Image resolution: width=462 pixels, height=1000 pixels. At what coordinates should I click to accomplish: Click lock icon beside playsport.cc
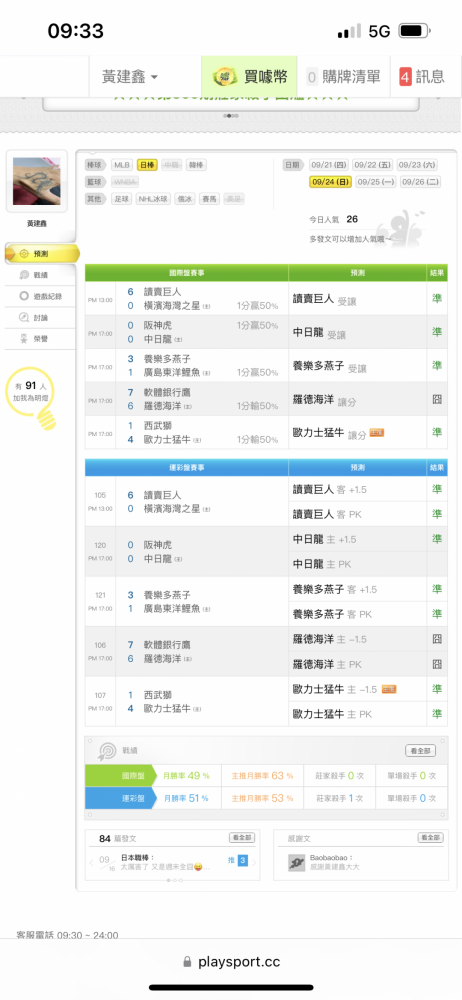coord(187,962)
